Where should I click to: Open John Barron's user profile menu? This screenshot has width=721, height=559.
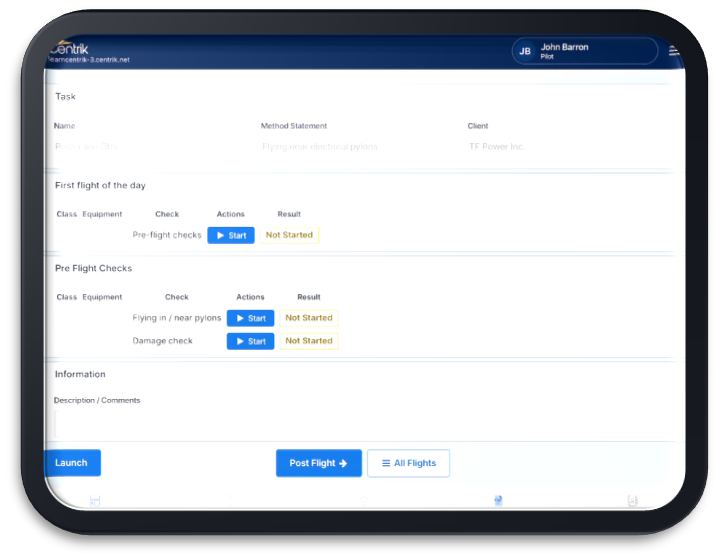click(584, 51)
